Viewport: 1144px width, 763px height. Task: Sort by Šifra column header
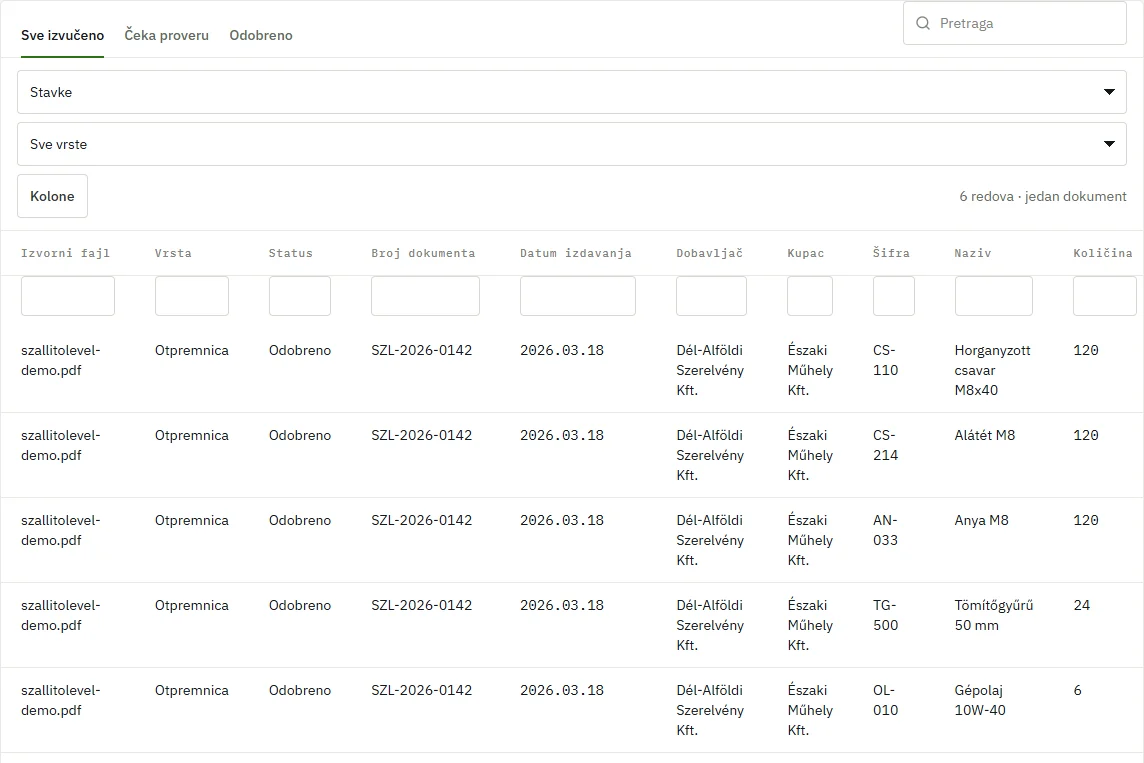(x=891, y=253)
